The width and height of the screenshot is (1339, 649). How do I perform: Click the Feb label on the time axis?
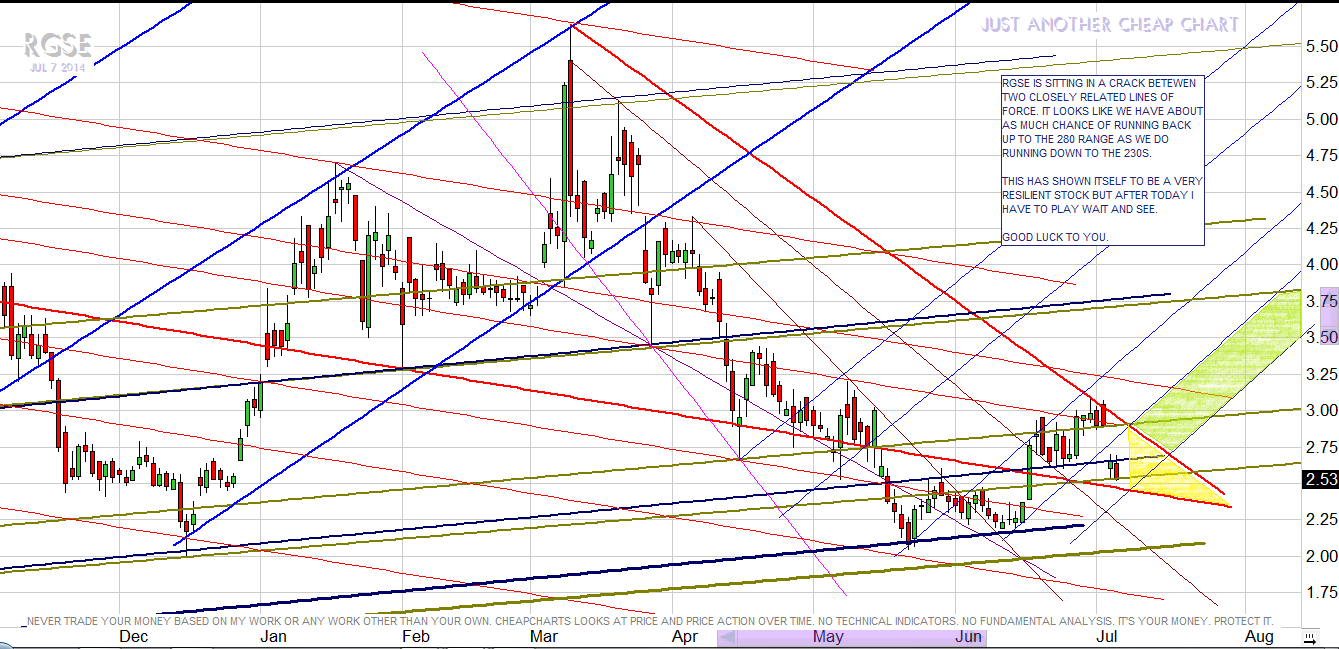[415, 637]
